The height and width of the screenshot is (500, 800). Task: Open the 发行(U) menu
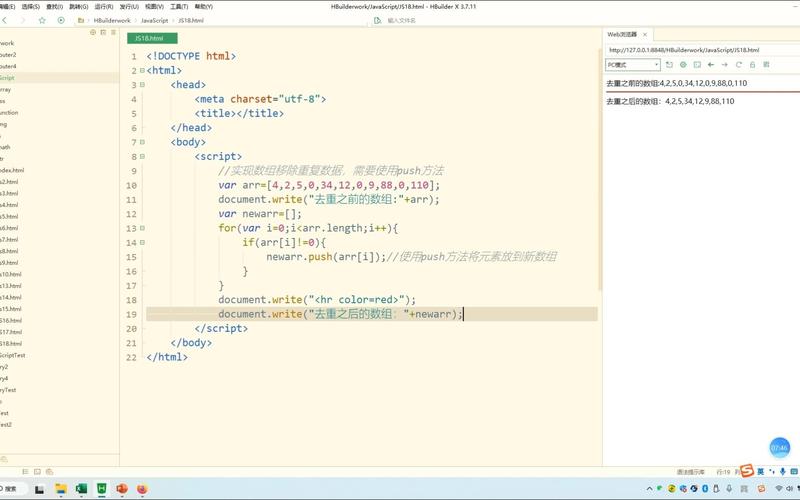pyautogui.click(x=129, y=7)
